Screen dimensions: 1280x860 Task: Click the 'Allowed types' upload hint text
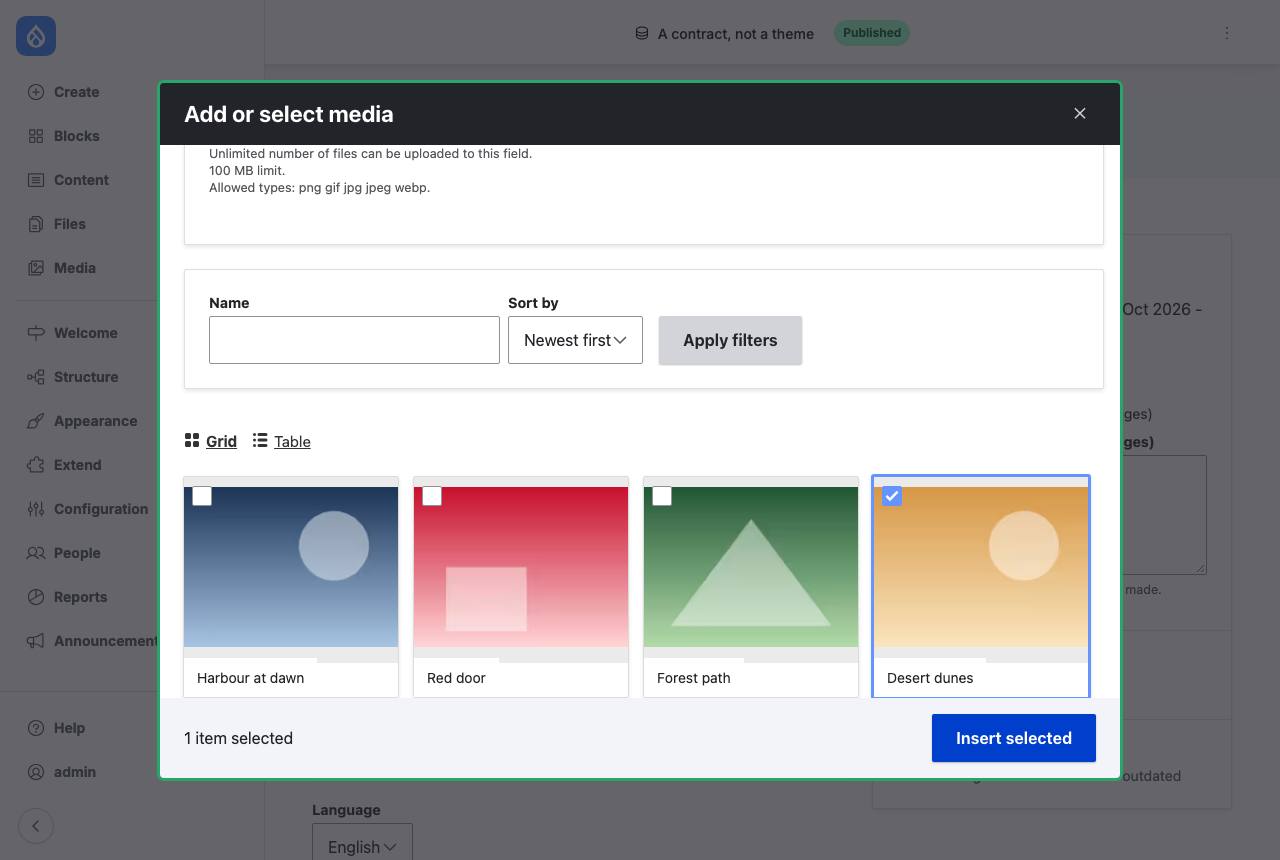click(319, 188)
